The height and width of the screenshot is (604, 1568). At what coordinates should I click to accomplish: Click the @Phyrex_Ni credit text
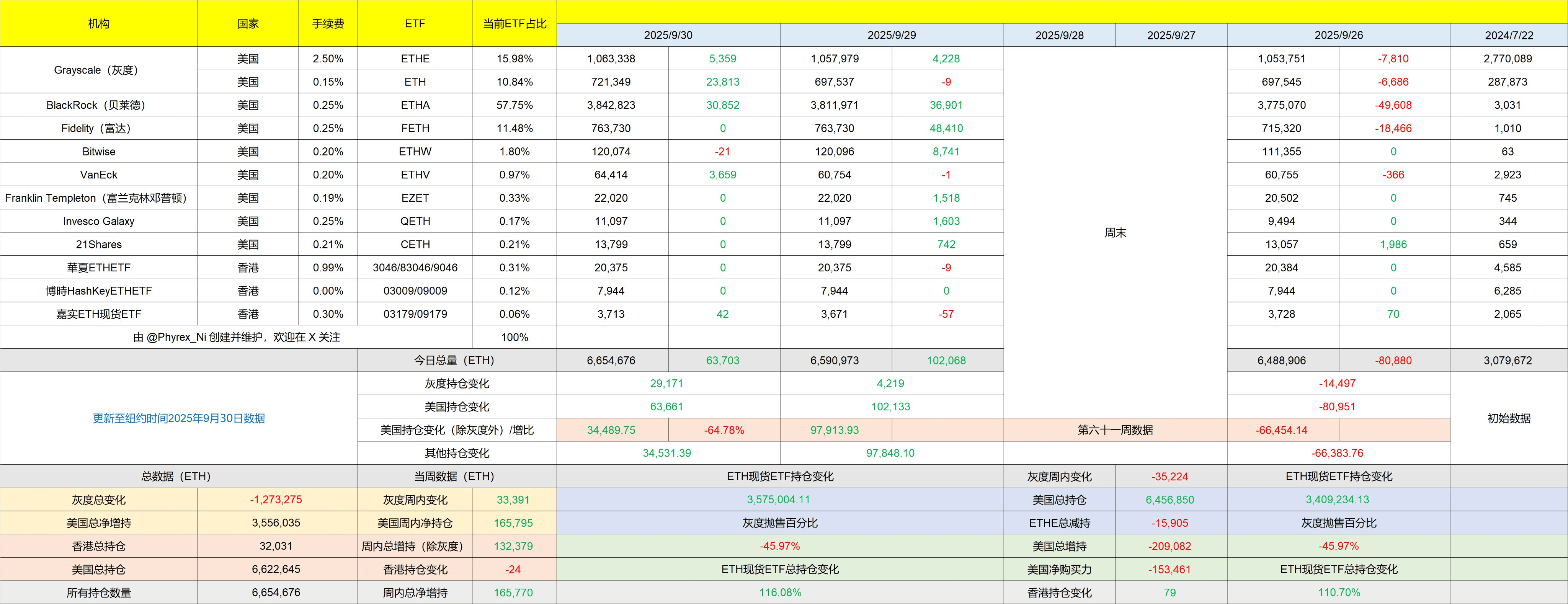pyautogui.click(x=236, y=337)
